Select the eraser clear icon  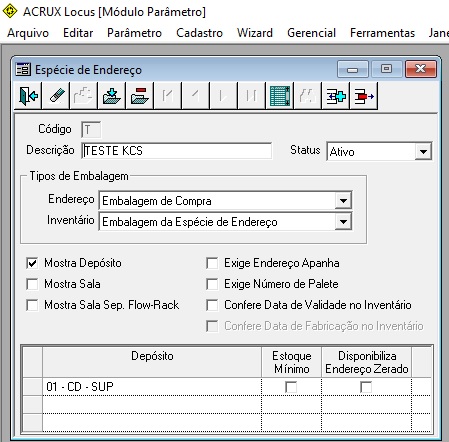tap(56, 96)
